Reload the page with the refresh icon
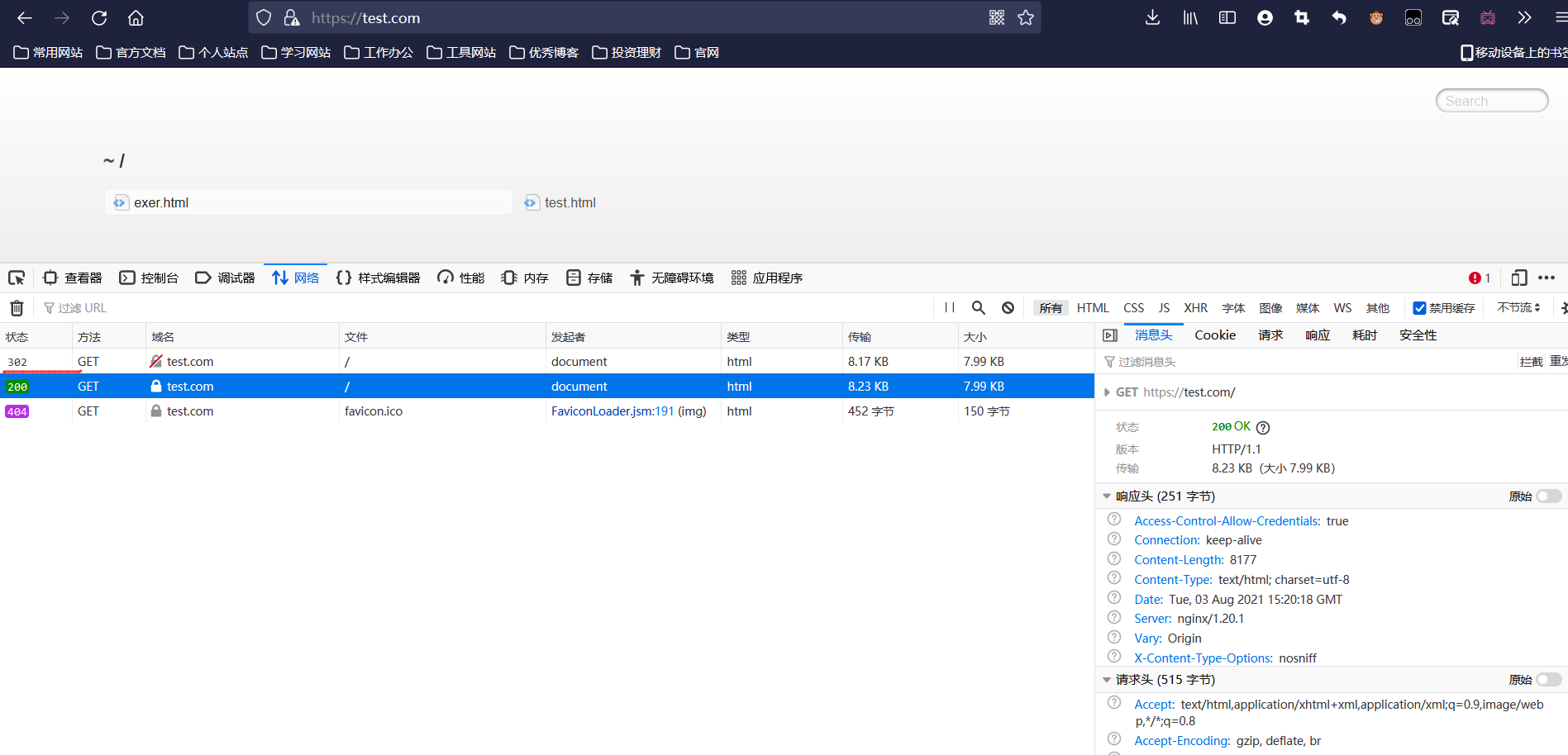The image size is (1568, 755). coord(99,18)
